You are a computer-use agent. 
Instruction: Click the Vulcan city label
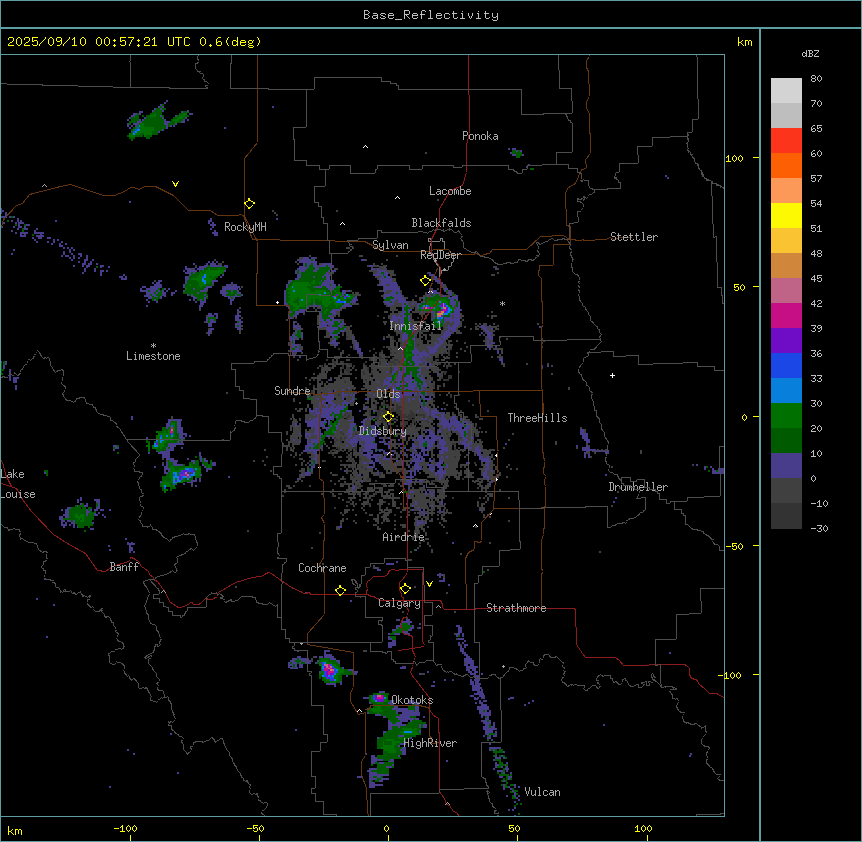542,792
